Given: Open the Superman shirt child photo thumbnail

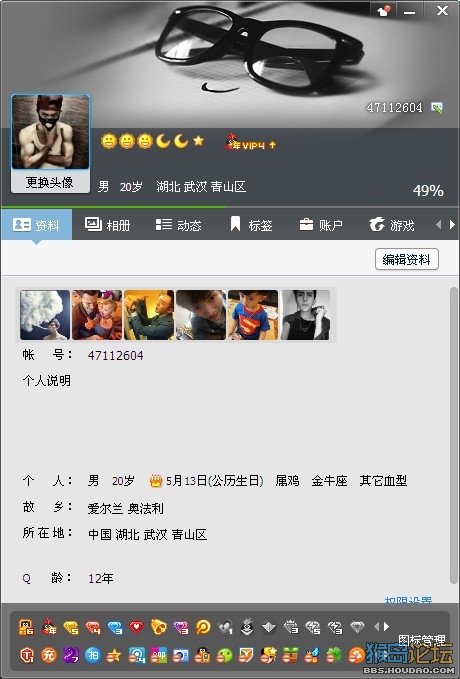Looking at the screenshot, I should click(x=253, y=315).
